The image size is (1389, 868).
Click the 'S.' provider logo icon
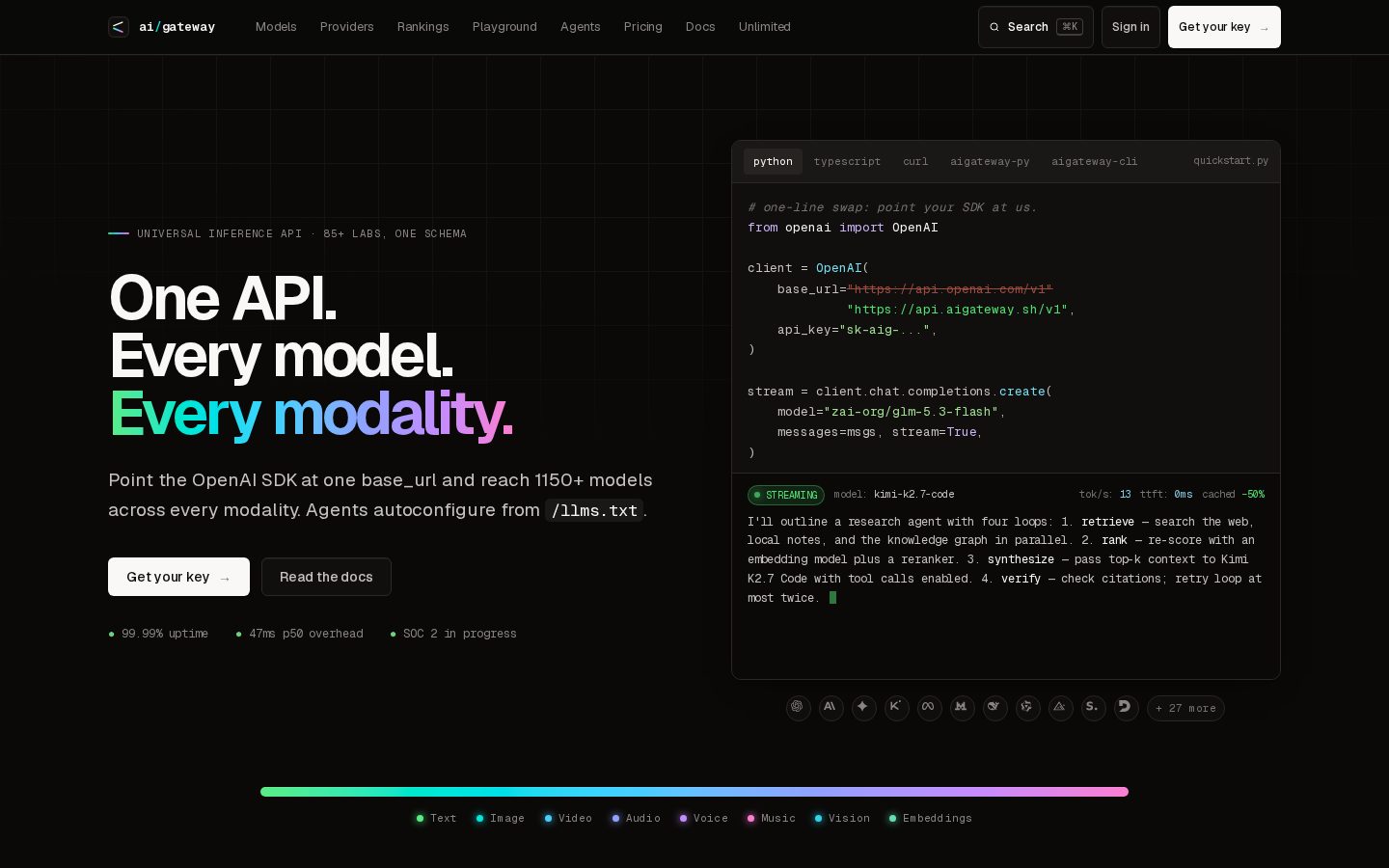[x=1093, y=708]
